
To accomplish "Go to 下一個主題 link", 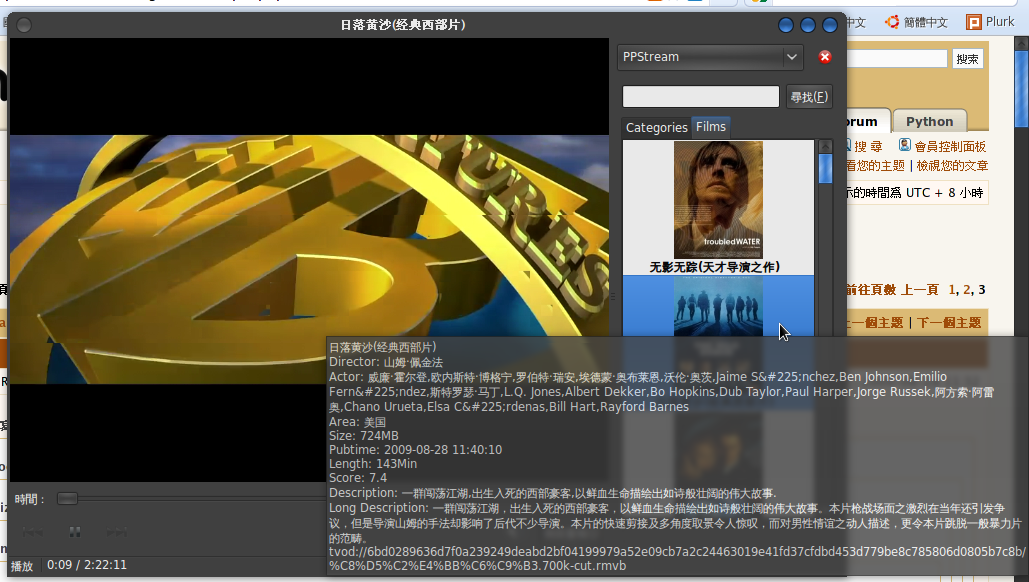I will point(948,323).
